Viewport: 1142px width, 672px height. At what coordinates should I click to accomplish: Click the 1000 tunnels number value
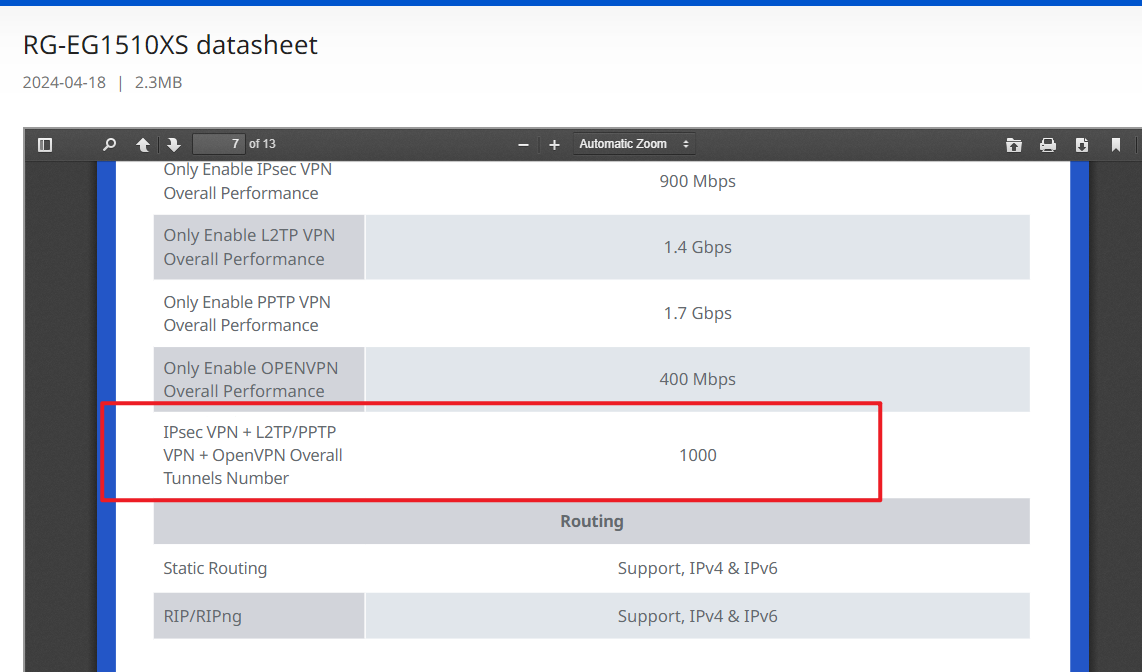tap(697, 455)
